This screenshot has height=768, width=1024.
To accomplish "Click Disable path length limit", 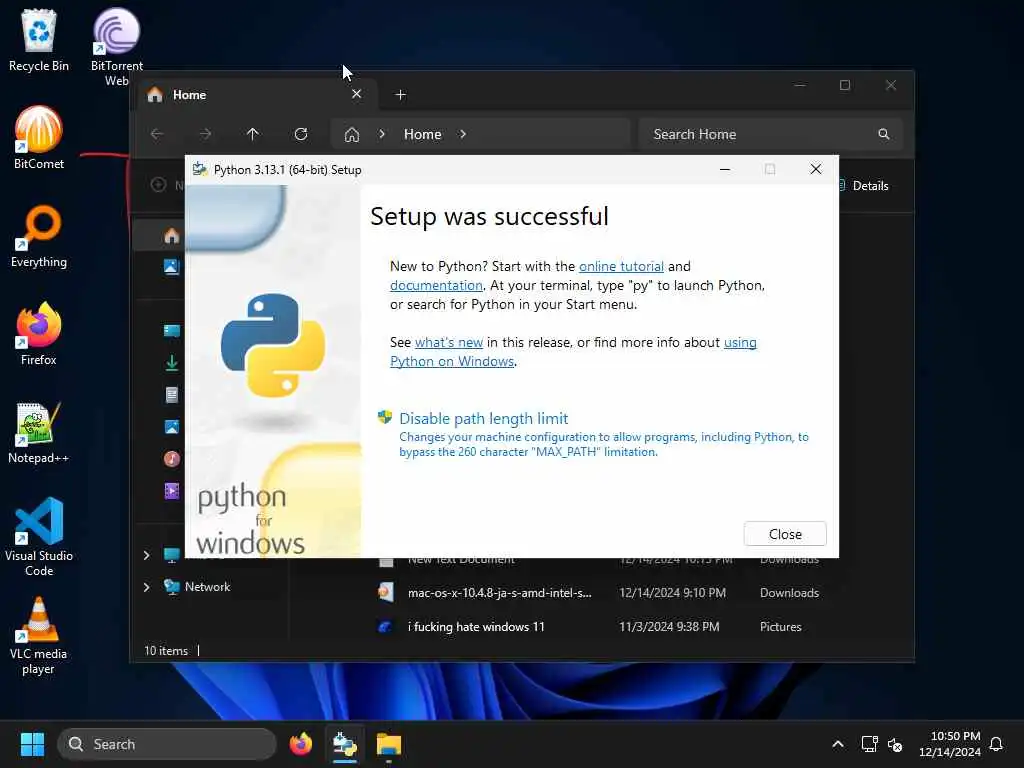I will click(x=483, y=419).
